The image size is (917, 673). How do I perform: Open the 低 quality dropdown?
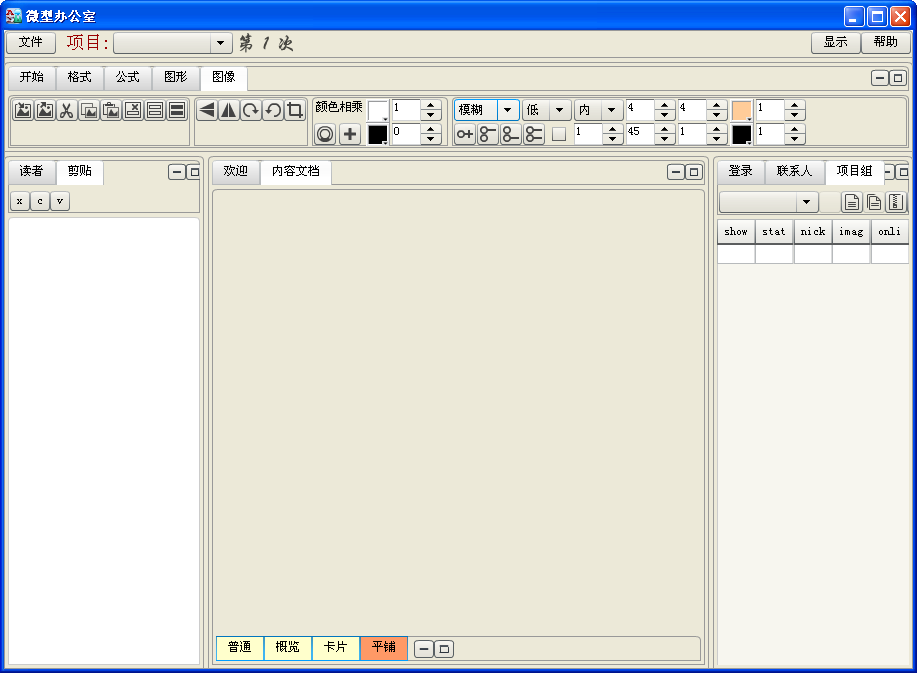point(560,110)
